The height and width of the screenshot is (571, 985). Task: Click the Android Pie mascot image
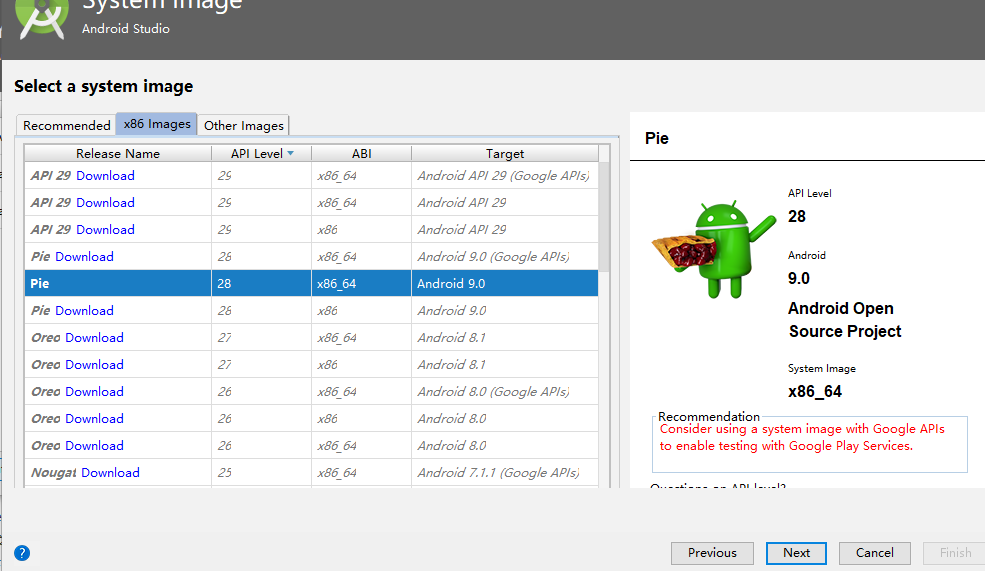[x=713, y=249]
